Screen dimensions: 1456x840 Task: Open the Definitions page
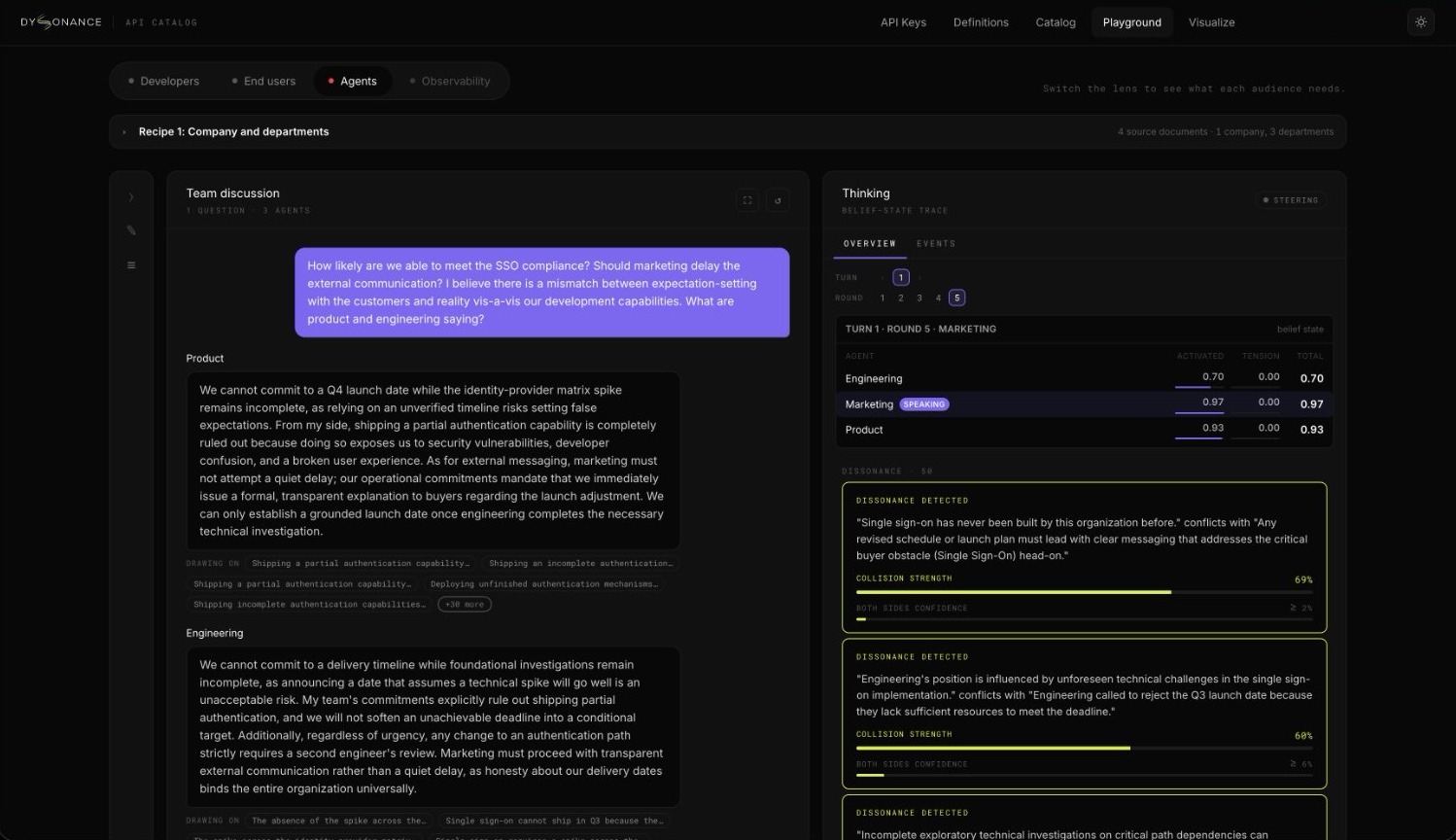(981, 22)
